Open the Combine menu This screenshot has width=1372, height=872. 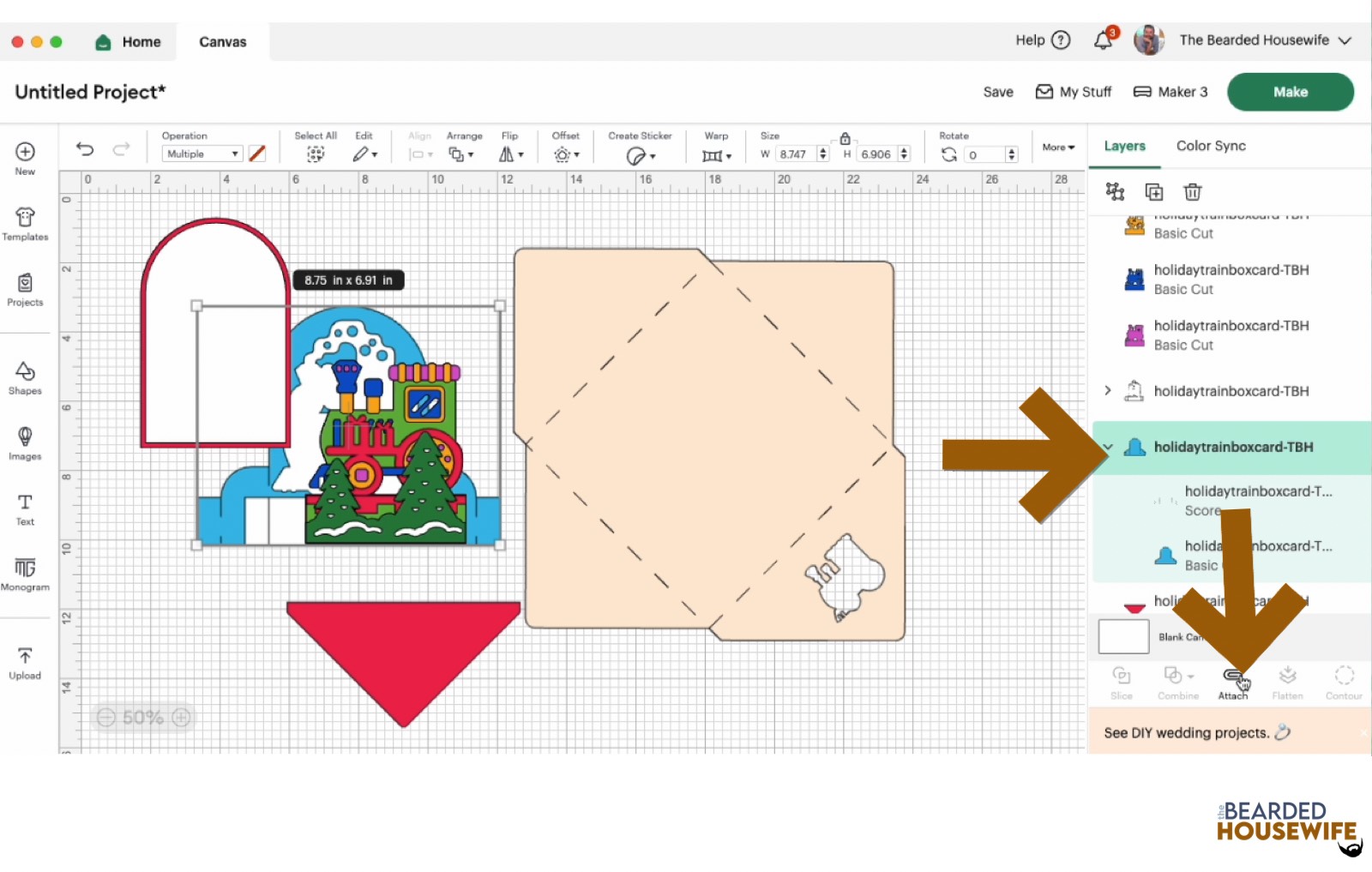1178,683
